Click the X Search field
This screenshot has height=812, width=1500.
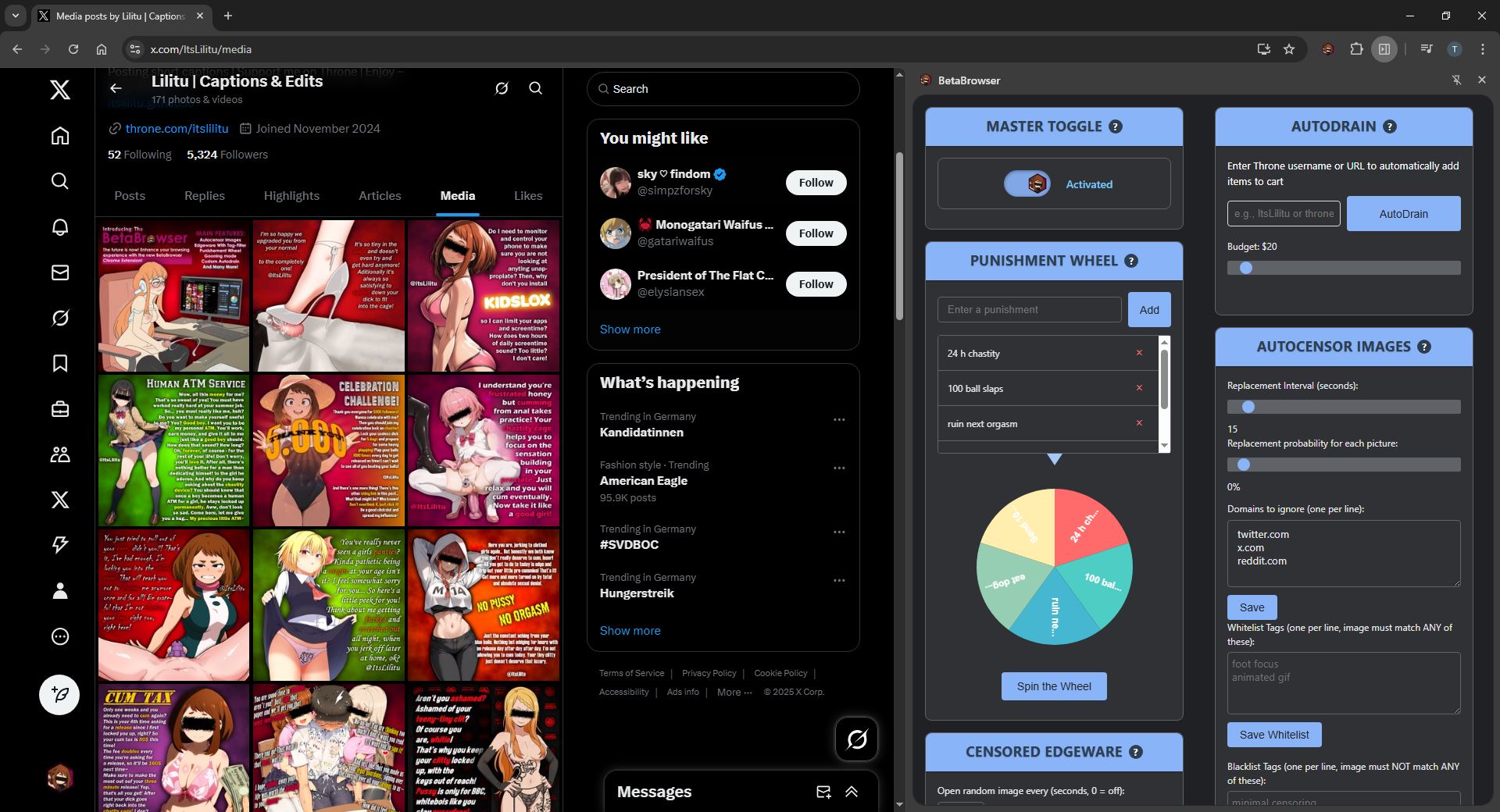[723, 89]
